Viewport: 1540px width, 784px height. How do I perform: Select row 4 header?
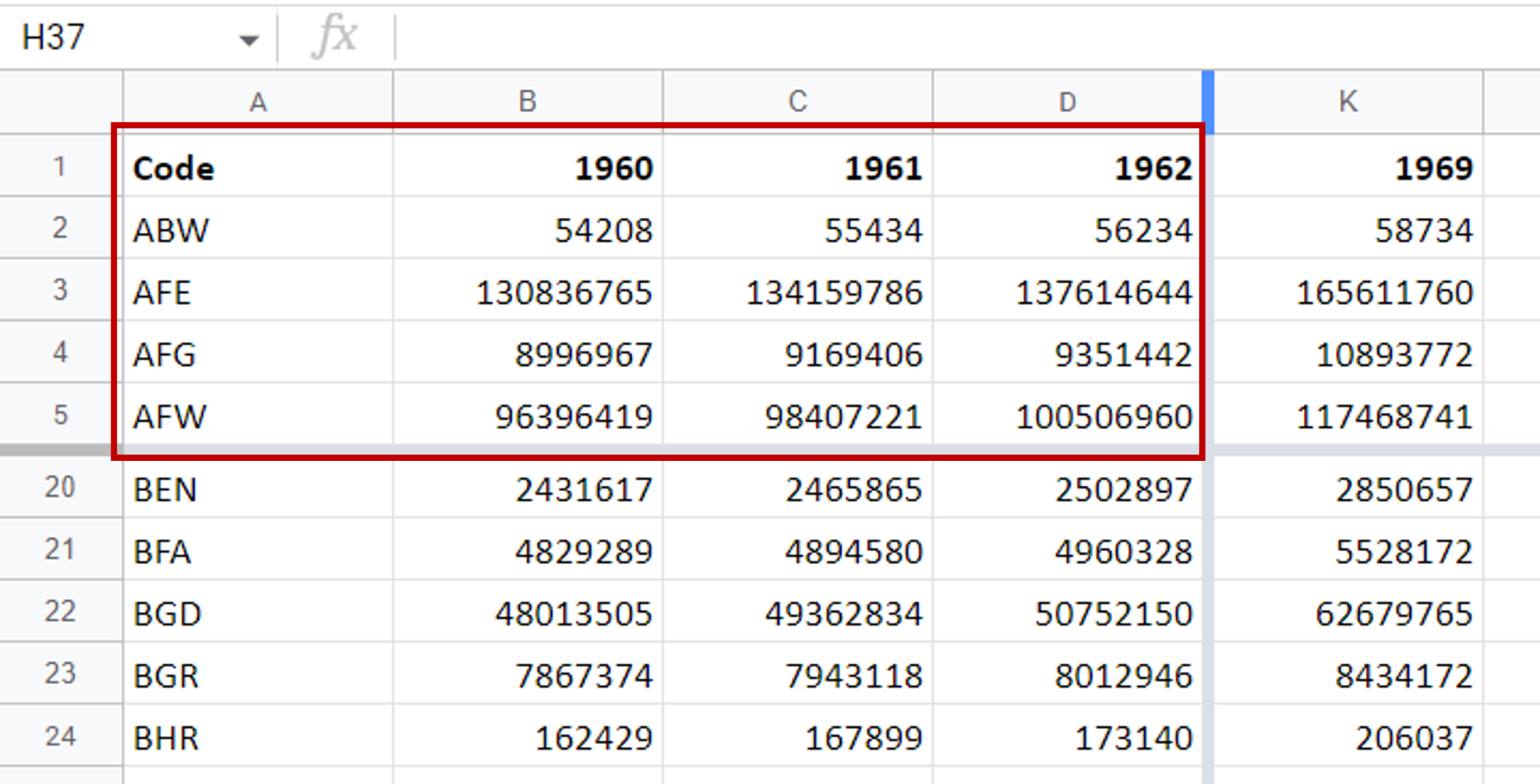click(x=61, y=353)
